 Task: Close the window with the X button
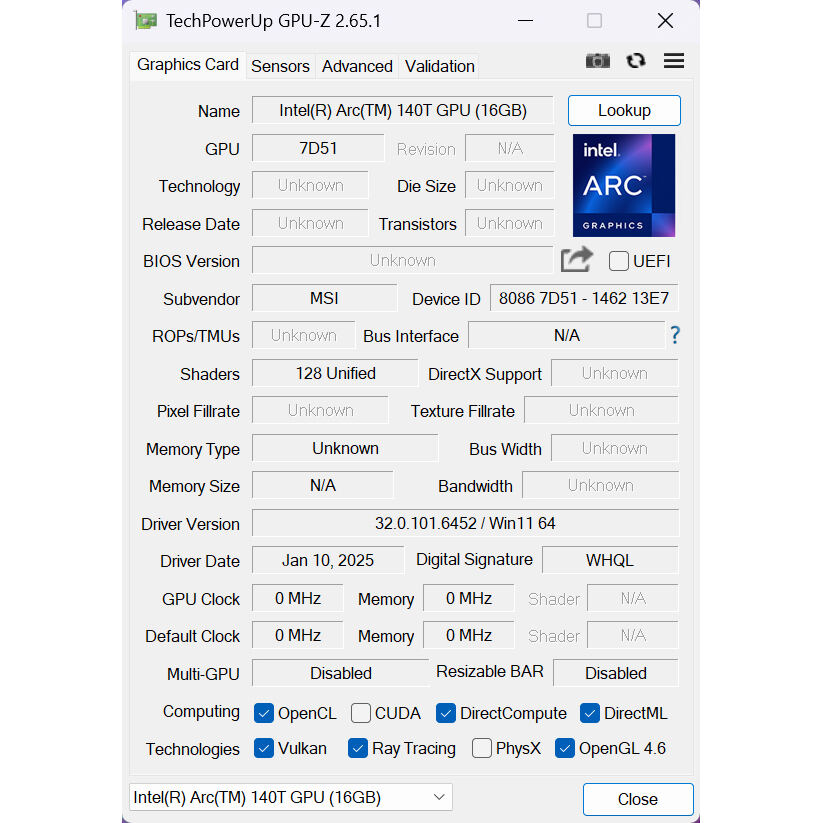click(x=666, y=21)
